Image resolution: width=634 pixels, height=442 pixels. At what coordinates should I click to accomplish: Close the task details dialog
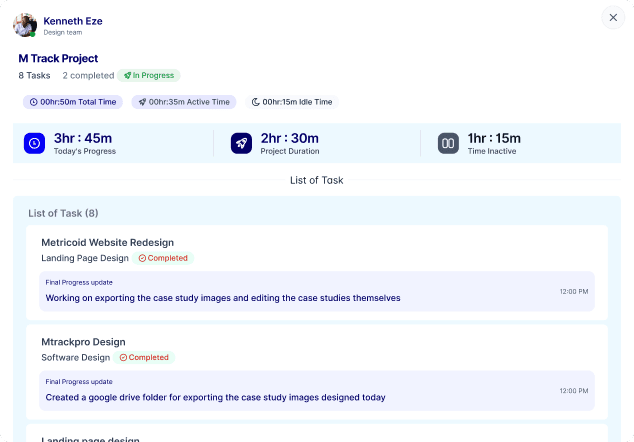pyautogui.click(x=613, y=17)
